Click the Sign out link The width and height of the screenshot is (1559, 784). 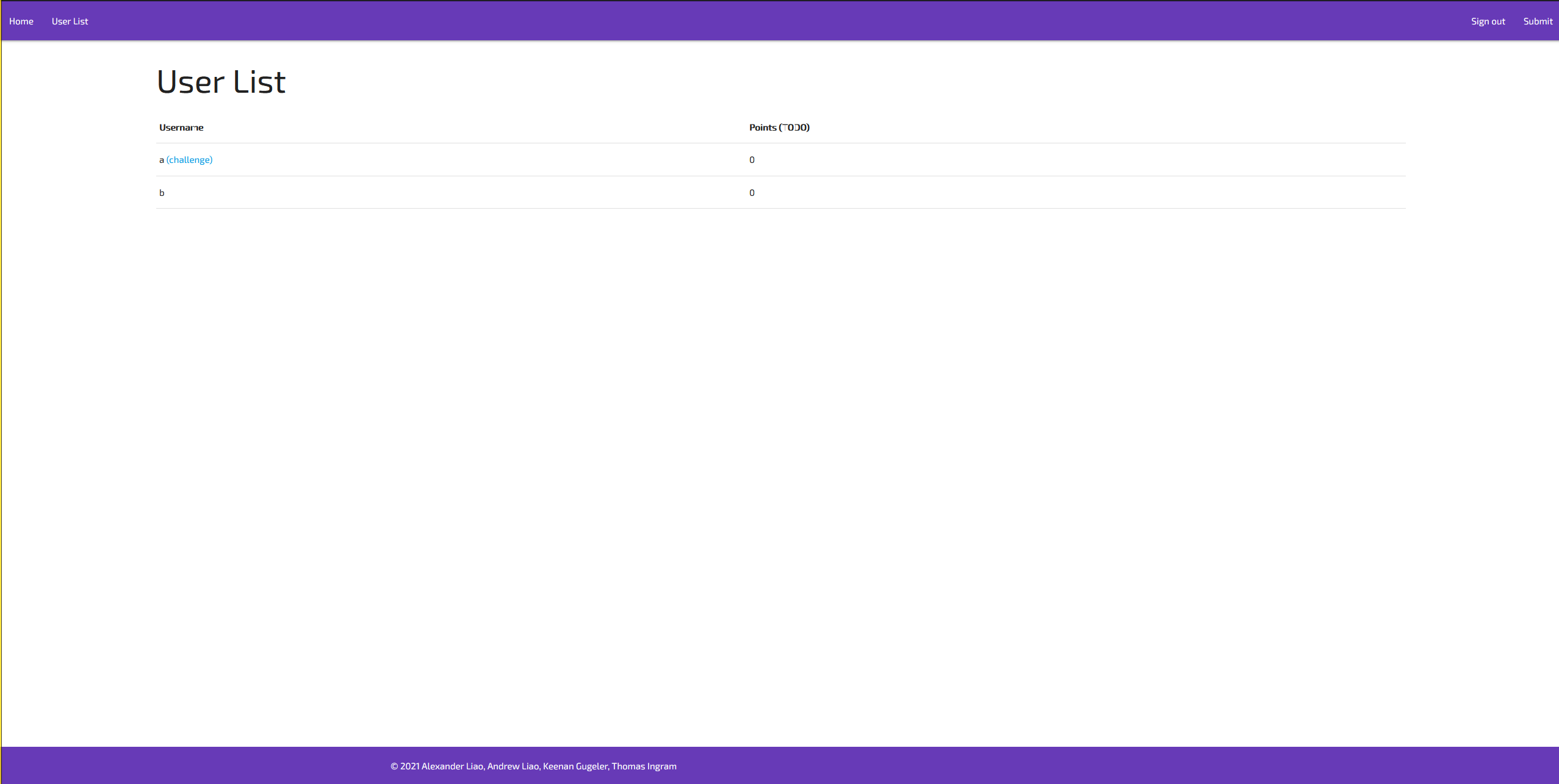pos(1488,21)
